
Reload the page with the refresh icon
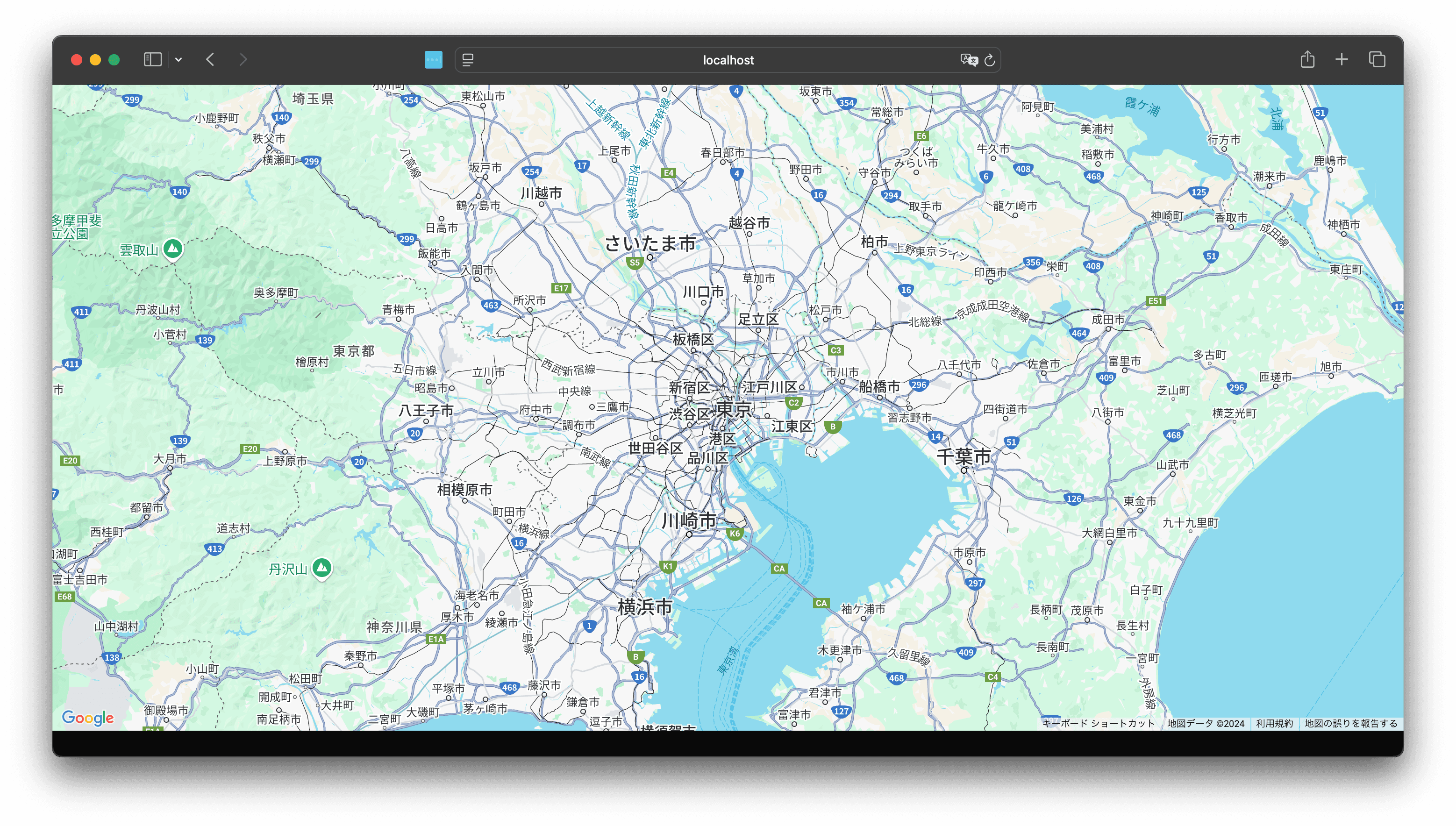(x=990, y=60)
